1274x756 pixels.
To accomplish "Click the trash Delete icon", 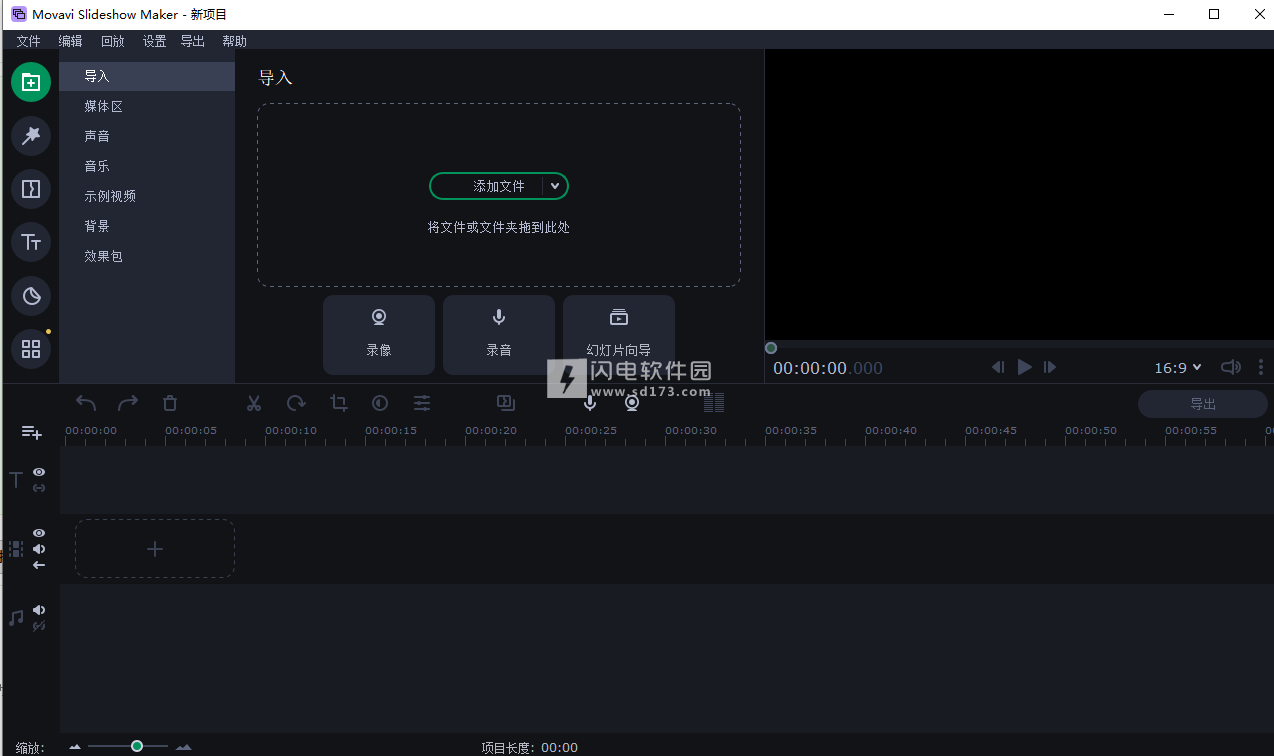I will point(170,403).
